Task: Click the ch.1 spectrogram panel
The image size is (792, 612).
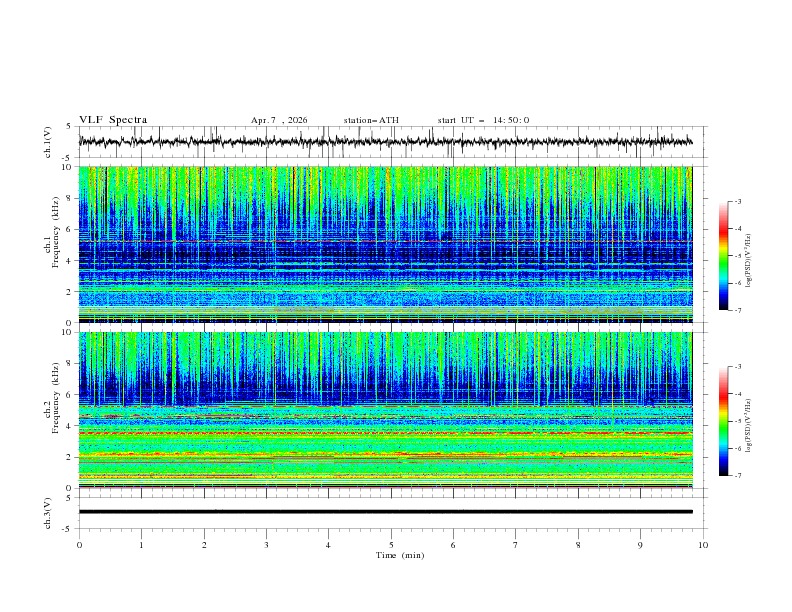Action: [x=385, y=244]
